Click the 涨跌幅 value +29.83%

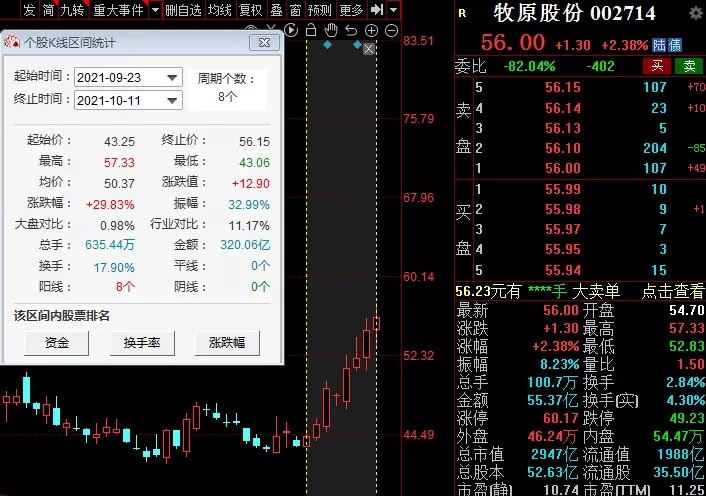pos(110,205)
